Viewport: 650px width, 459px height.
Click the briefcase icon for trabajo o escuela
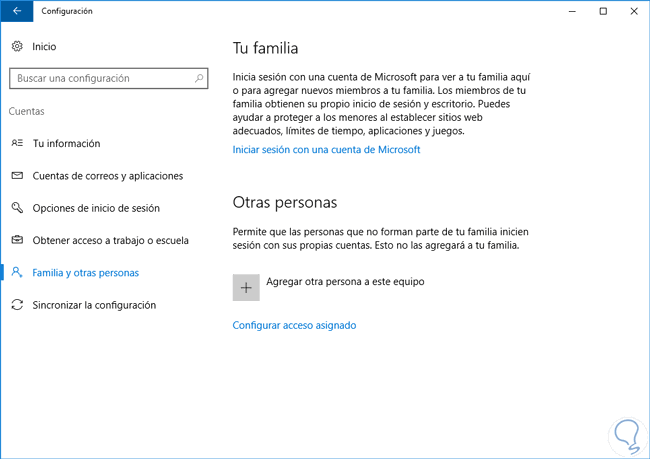pyautogui.click(x=17, y=240)
